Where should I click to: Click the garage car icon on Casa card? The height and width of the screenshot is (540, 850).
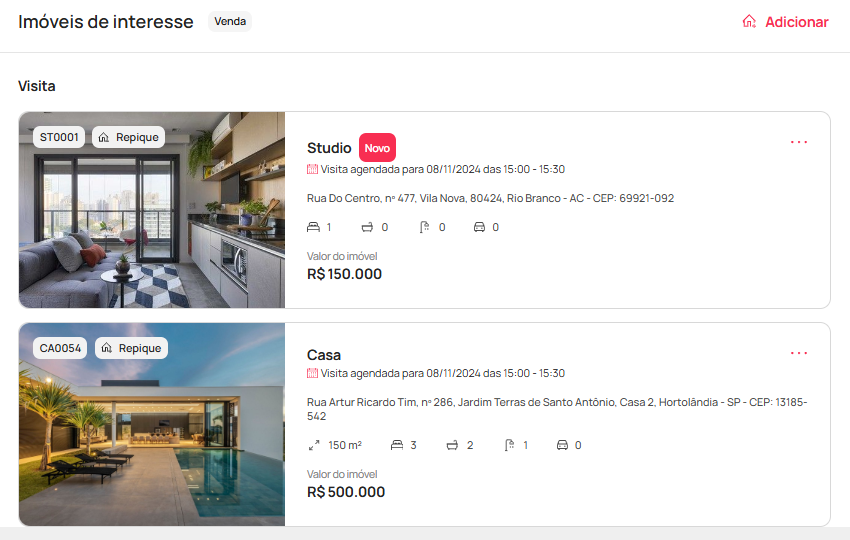click(563, 445)
